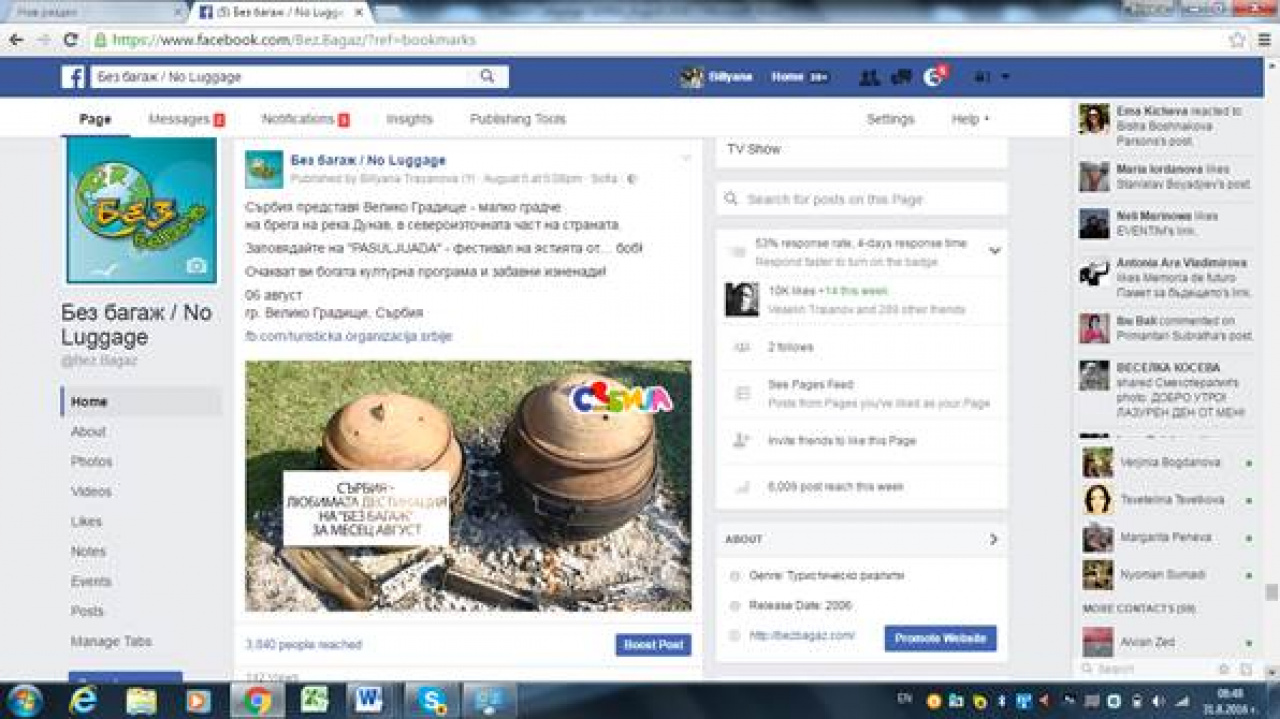Bookmark this page with the star
This screenshot has height=719, width=1280.
click(1238, 40)
